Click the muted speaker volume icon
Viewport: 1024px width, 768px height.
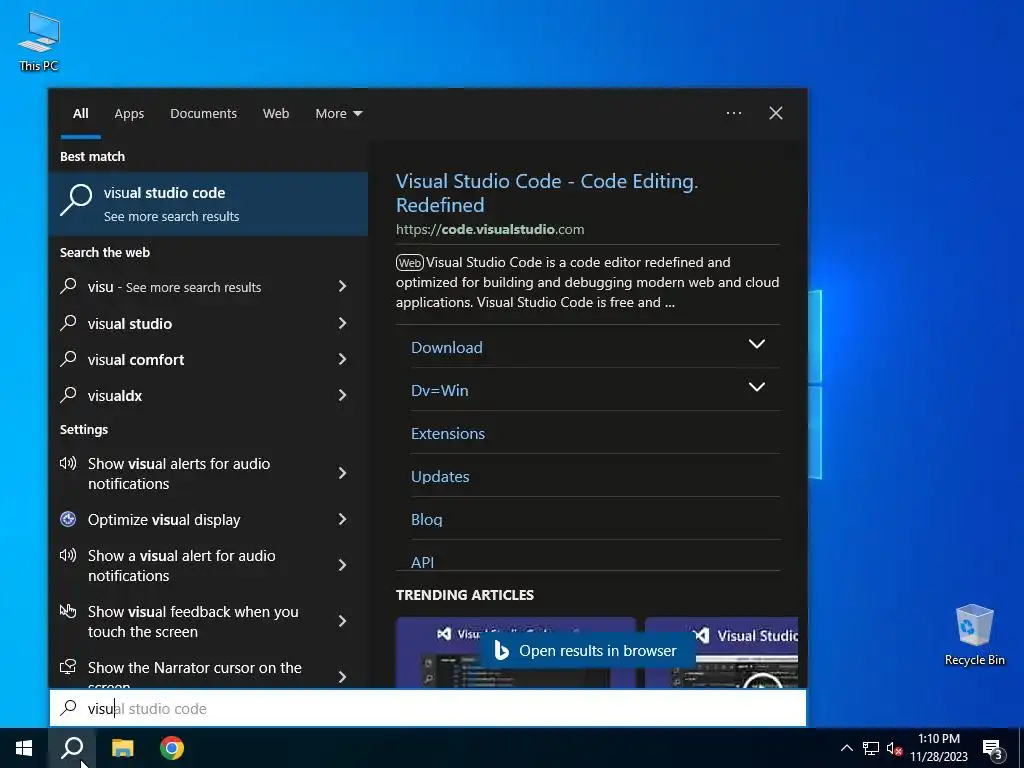(895, 748)
